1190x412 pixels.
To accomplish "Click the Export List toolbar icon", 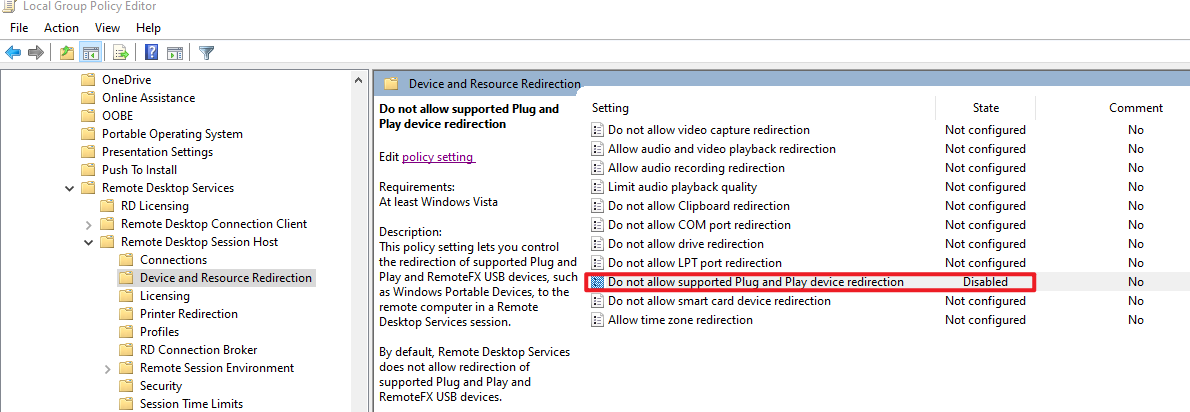I will point(121,53).
